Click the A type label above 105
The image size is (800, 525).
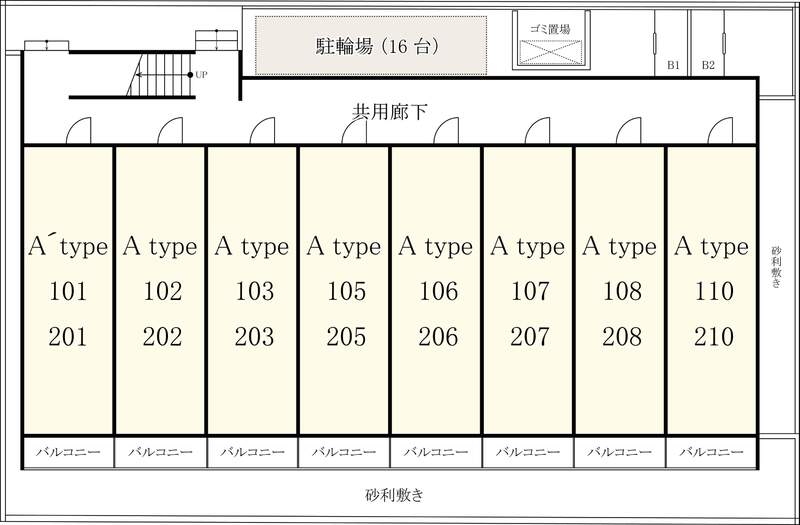coord(344,247)
